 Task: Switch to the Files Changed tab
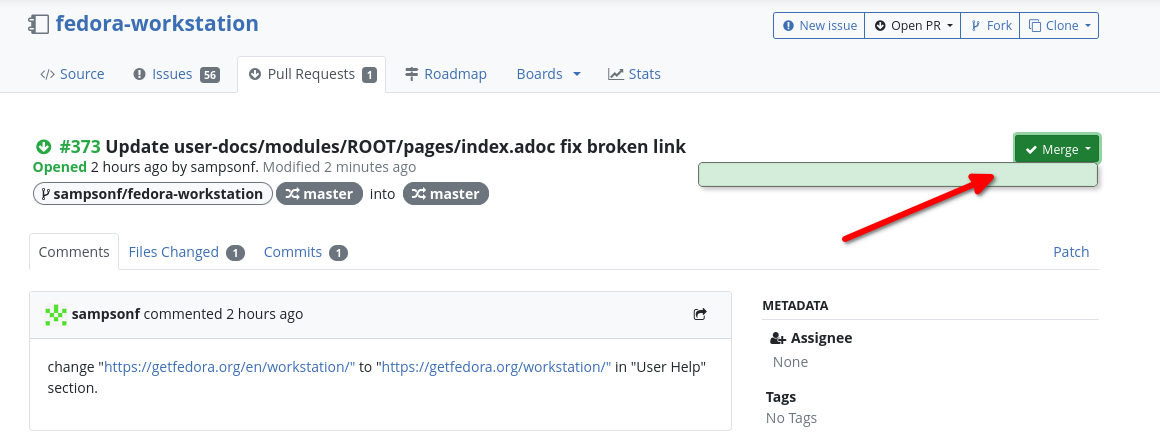click(x=187, y=252)
